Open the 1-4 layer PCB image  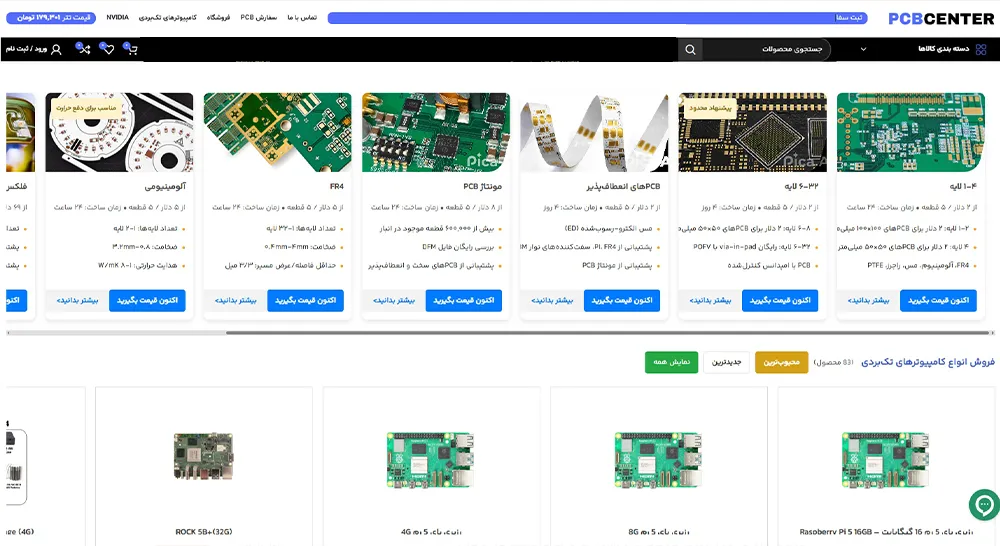click(911, 132)
